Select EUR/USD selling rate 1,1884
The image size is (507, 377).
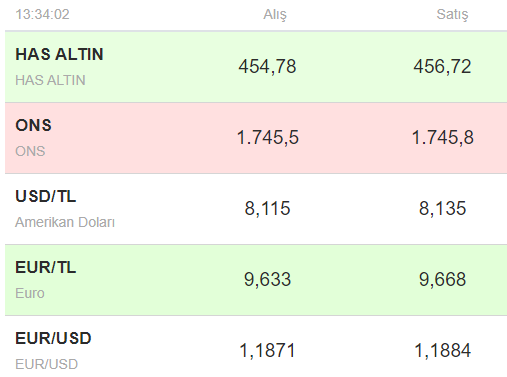pyautogui.click(x=442, y=350)
